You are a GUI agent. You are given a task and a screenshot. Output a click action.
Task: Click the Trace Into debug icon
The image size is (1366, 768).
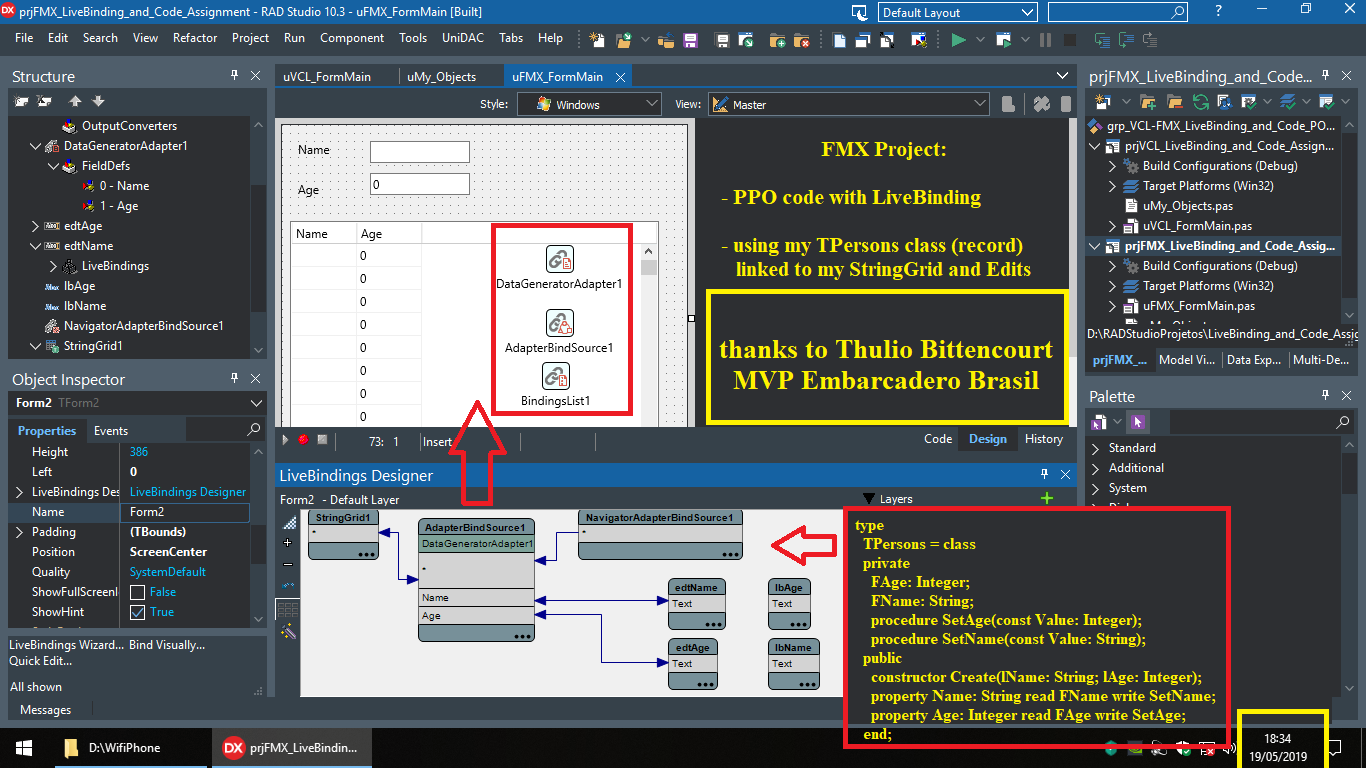(1103, 40)
